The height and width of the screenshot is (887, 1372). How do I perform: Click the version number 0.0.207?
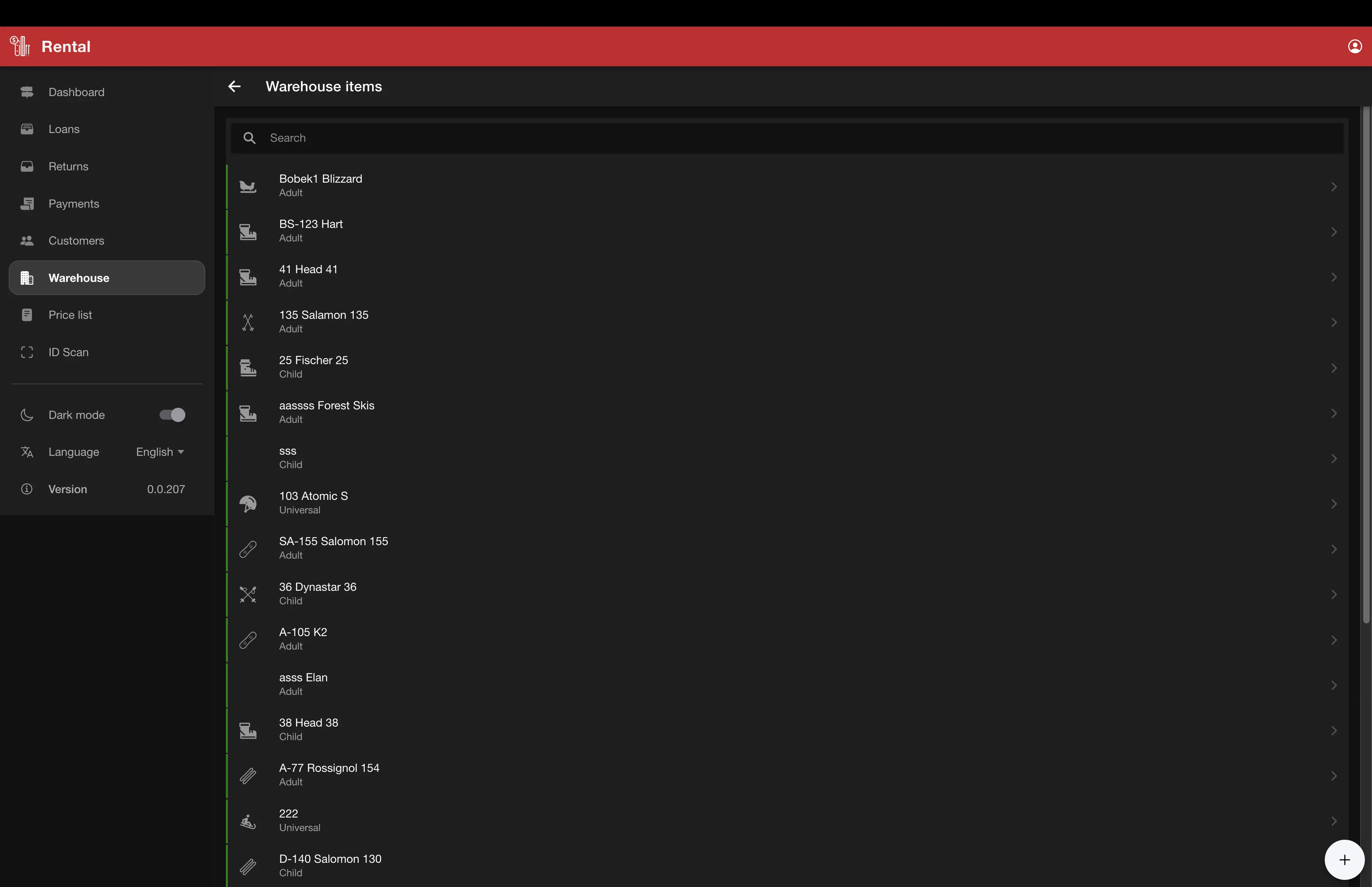pos(166,489)
